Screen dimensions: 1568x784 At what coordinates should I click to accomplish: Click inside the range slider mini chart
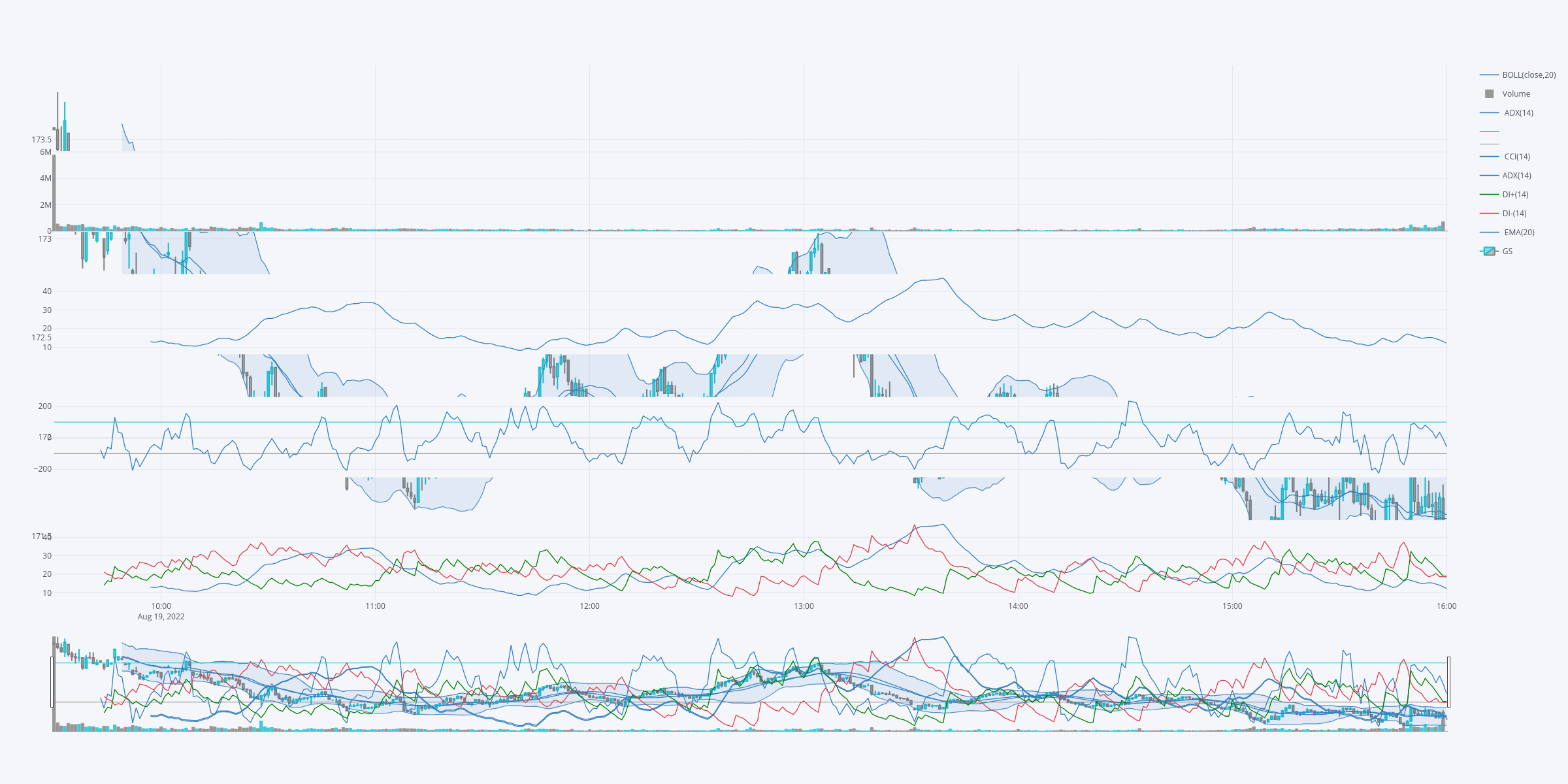pos(751,683)
